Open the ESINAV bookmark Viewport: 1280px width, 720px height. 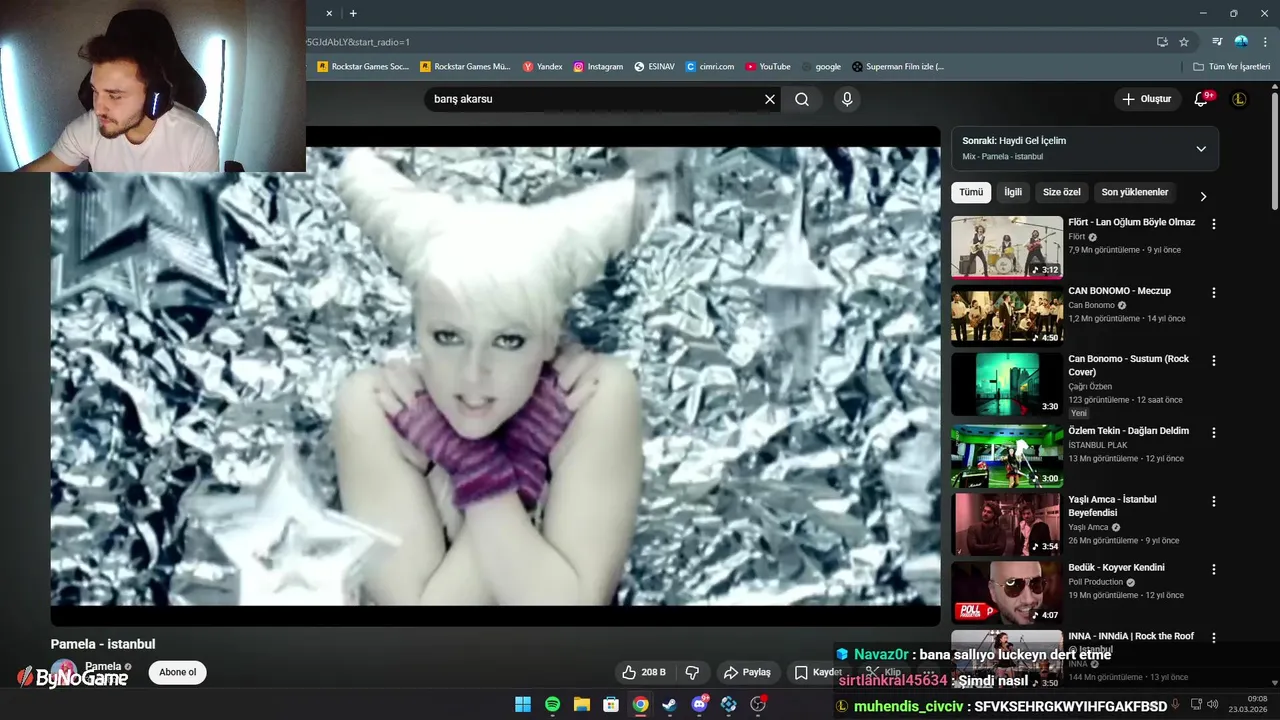(x=655, y=67)
